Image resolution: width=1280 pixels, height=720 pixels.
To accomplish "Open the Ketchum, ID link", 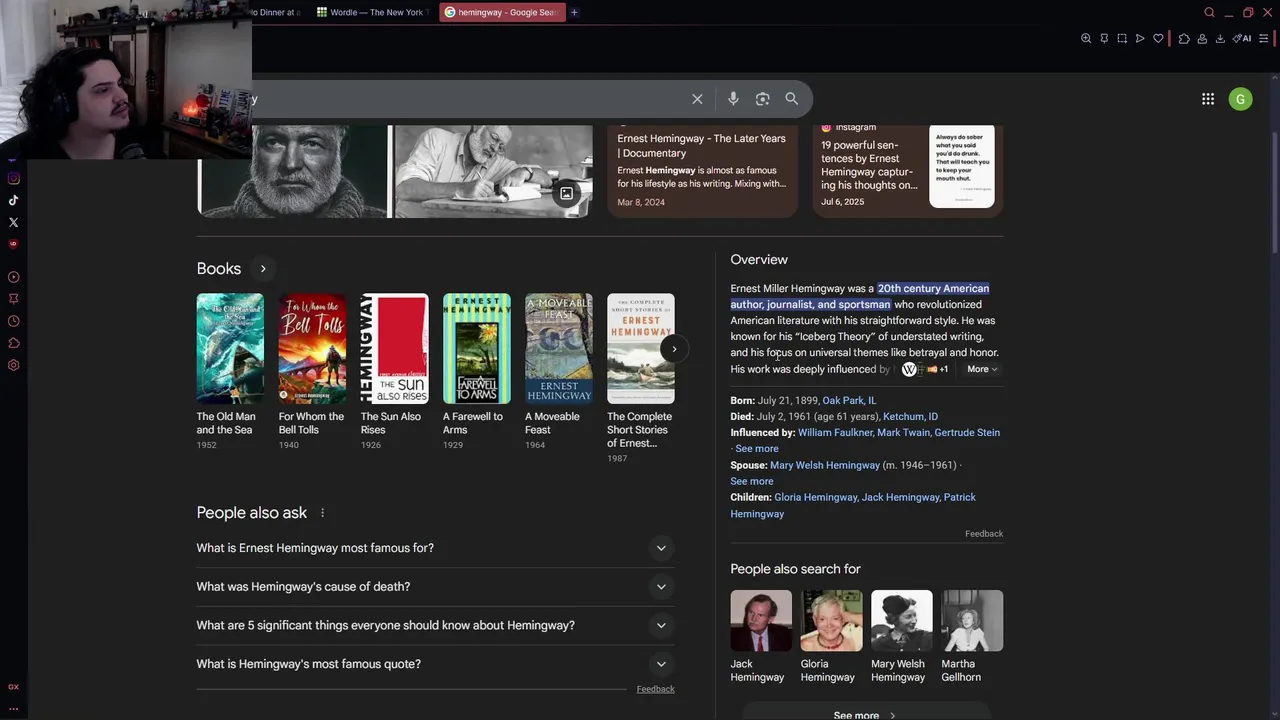I will 910,416.
